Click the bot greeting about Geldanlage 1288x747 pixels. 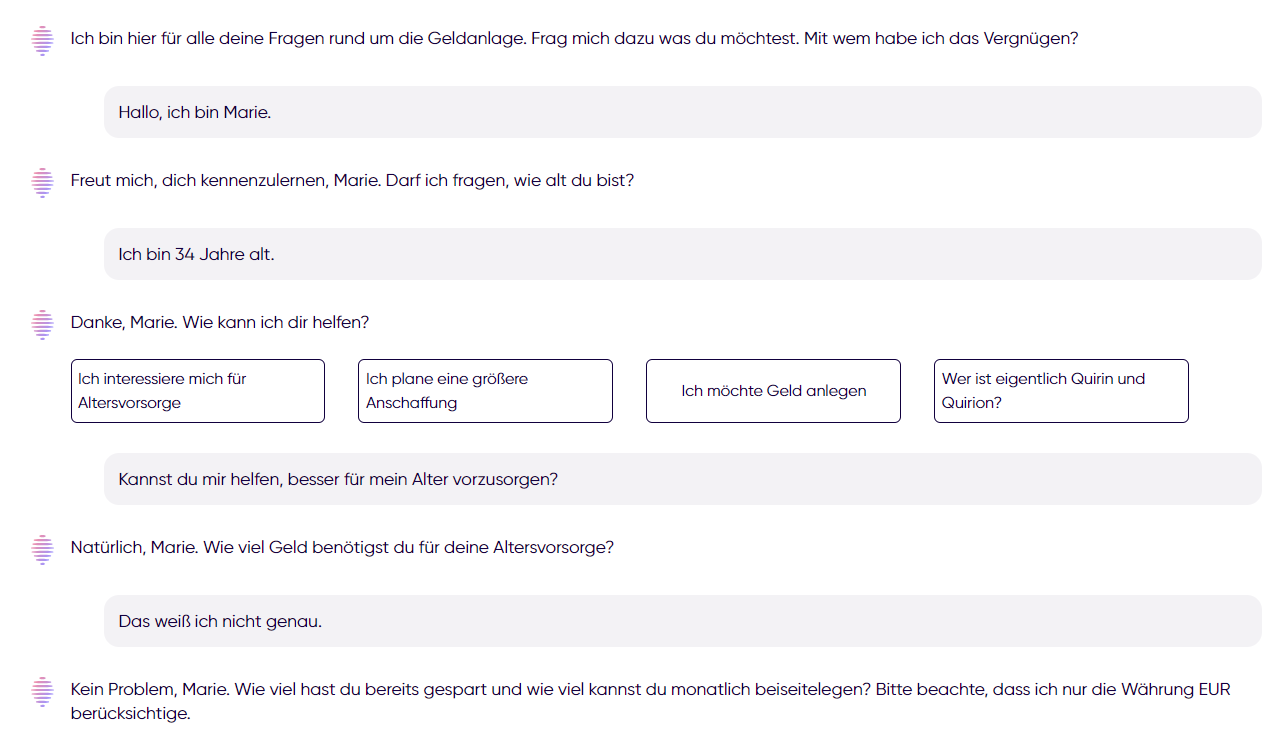click(574, 39)
